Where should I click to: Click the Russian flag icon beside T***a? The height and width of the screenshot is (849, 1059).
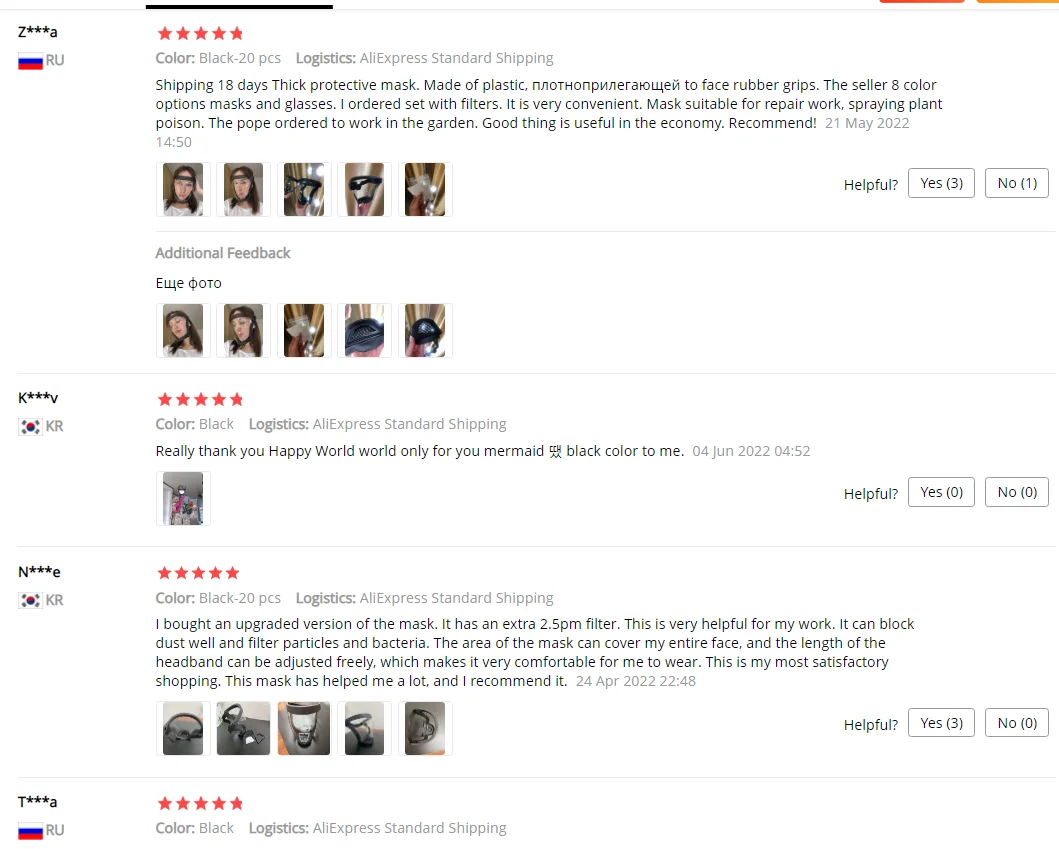point(30,831)
